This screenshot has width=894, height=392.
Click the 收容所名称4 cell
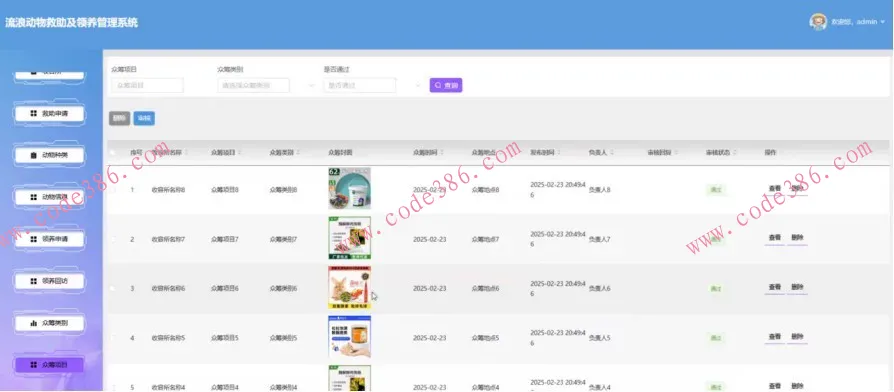[x=168, y=387]
